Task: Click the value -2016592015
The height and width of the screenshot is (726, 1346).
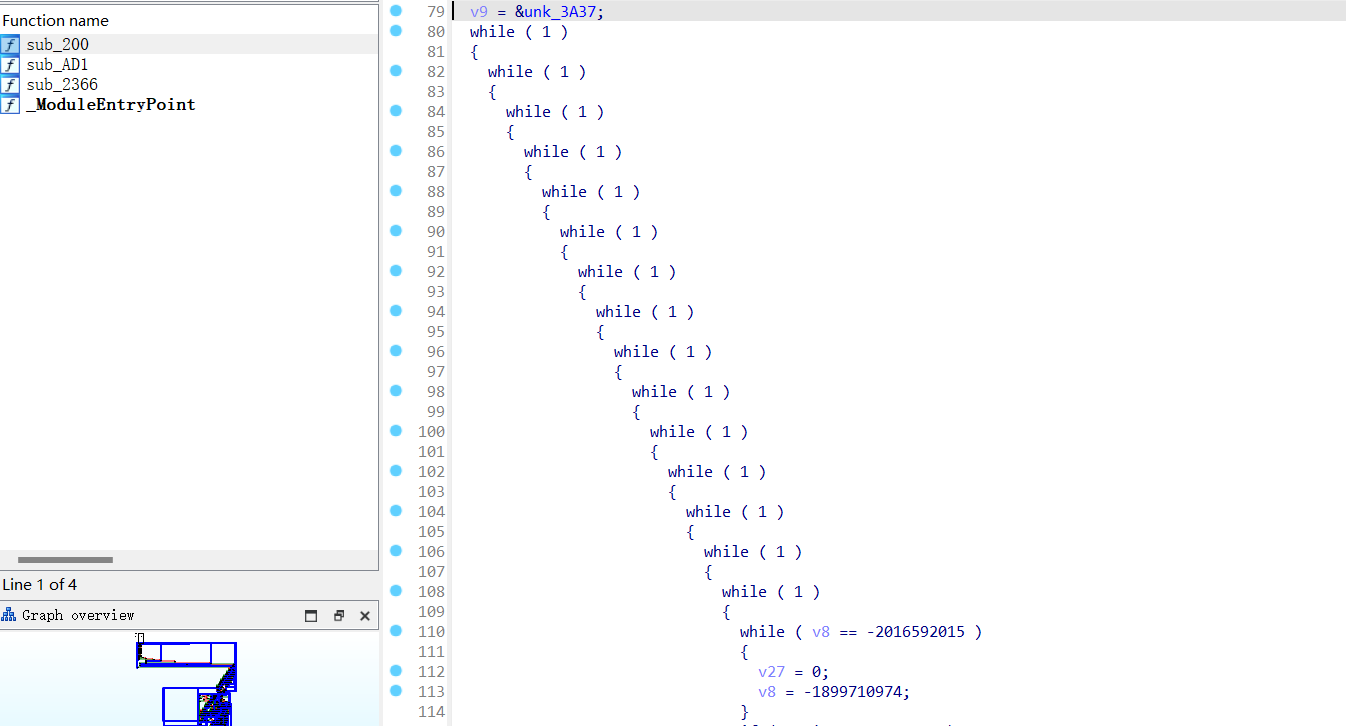Action: [x=916, y=632]
